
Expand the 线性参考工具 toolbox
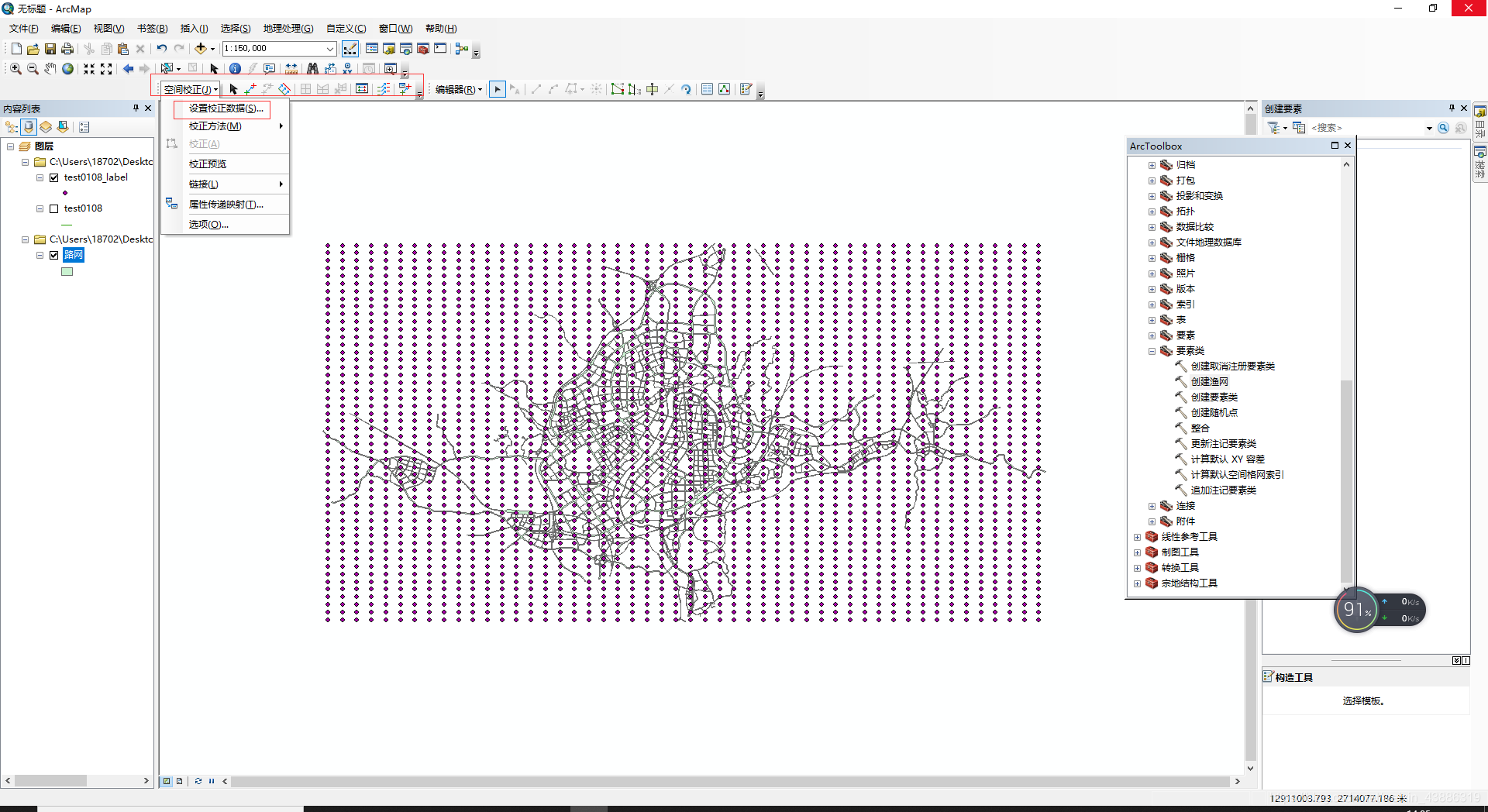pyautogui.click(x=1137, y=537)
